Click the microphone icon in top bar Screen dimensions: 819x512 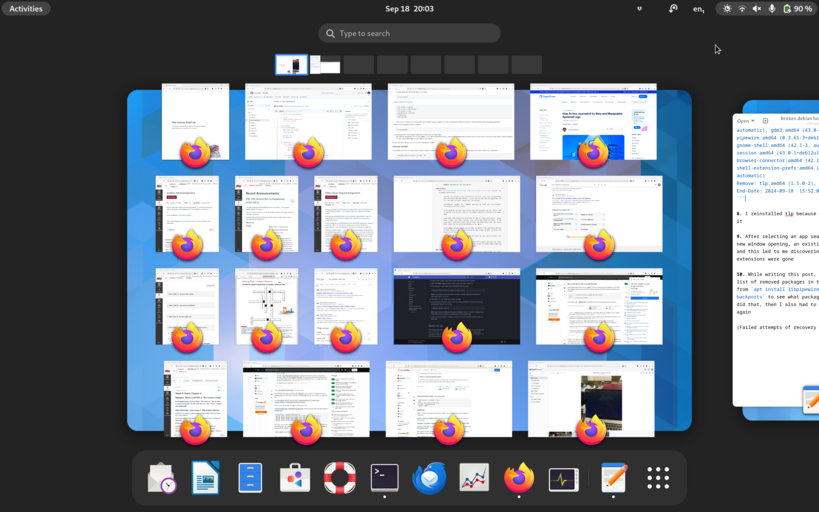pos(771,8)
